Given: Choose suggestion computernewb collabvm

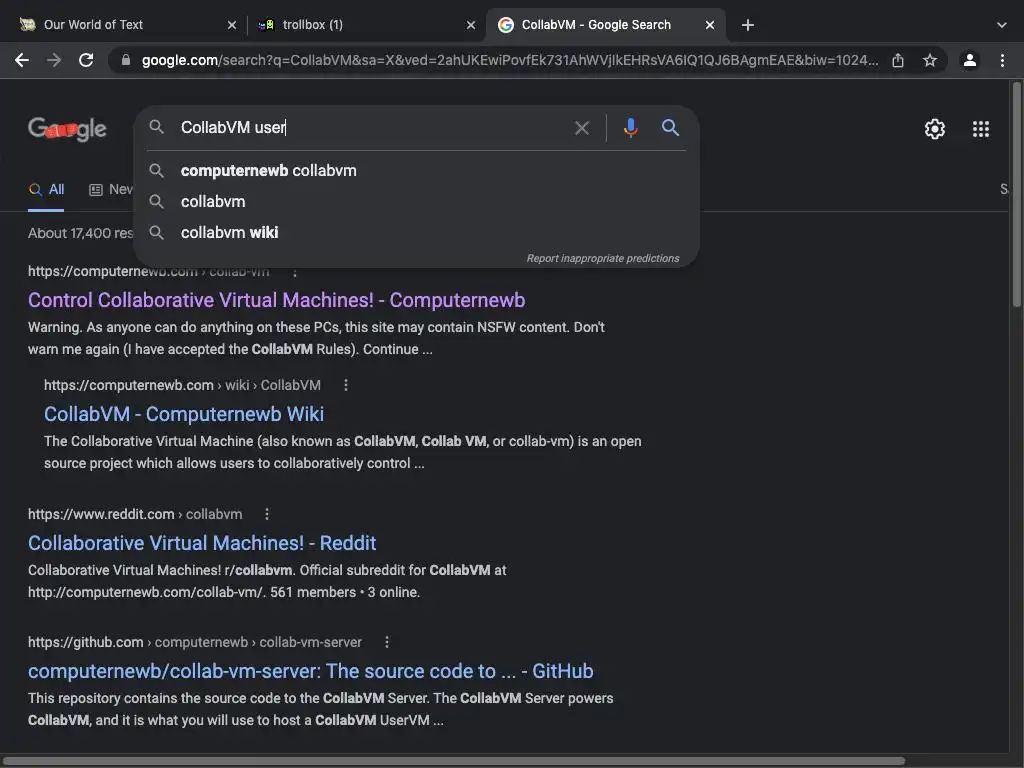Looking at the screenshot, I should click(416, 170).
